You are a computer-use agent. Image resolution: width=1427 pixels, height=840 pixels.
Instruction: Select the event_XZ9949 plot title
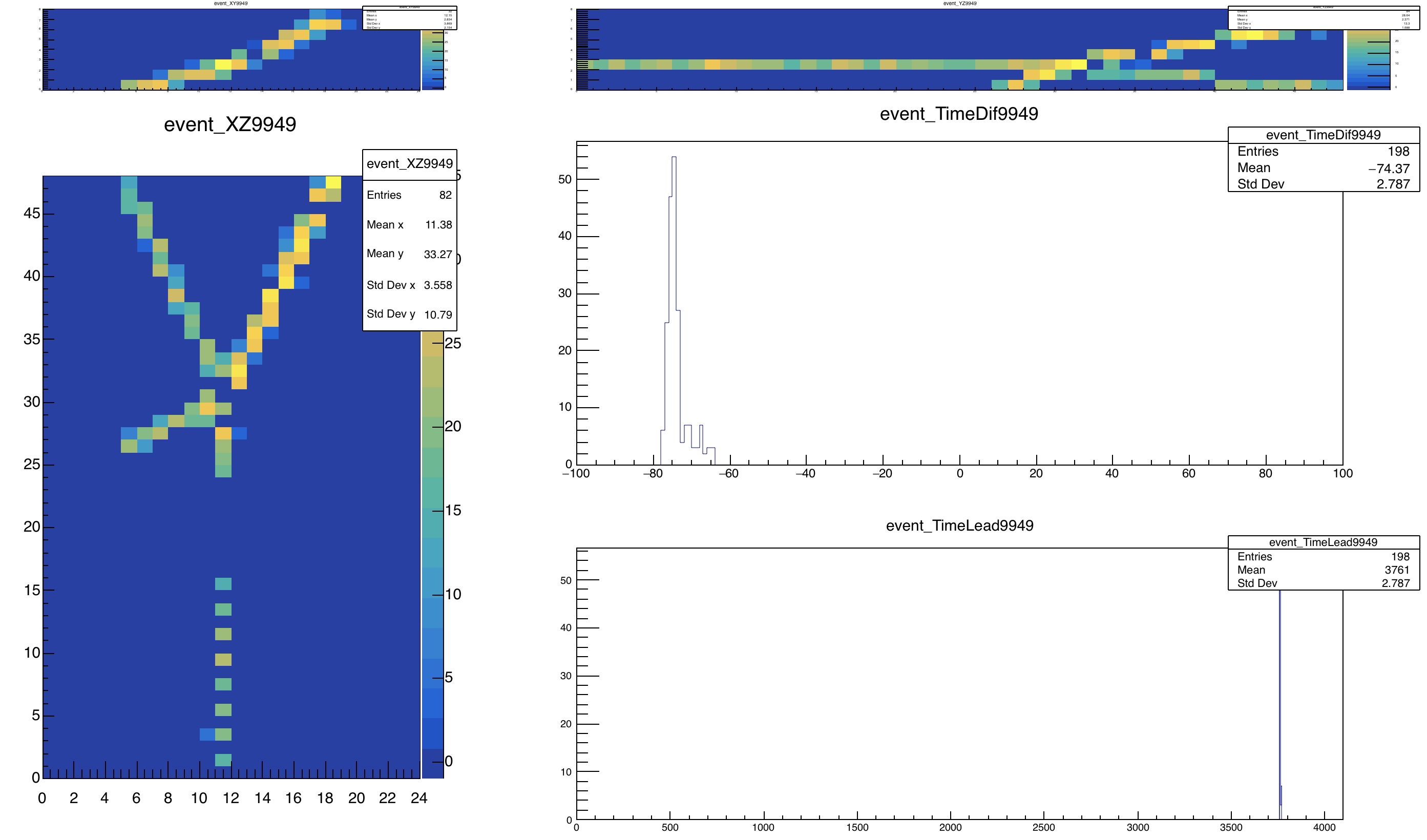[230, 124]
